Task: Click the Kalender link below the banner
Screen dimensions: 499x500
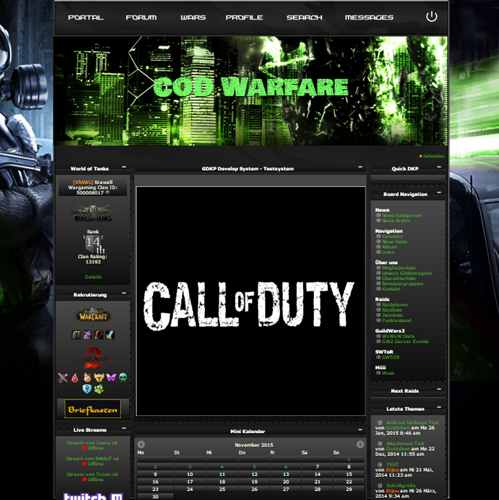Action: (434, 156)
